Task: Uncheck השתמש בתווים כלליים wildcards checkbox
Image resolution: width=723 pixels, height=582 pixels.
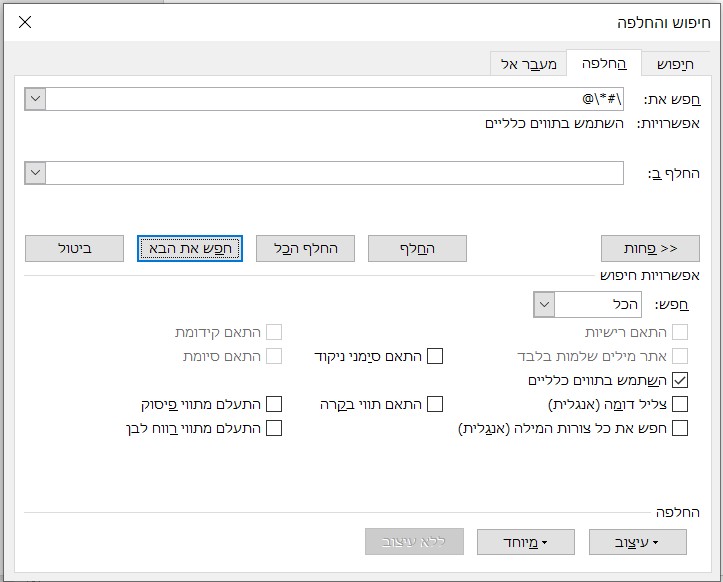Action: click(681, 380)
